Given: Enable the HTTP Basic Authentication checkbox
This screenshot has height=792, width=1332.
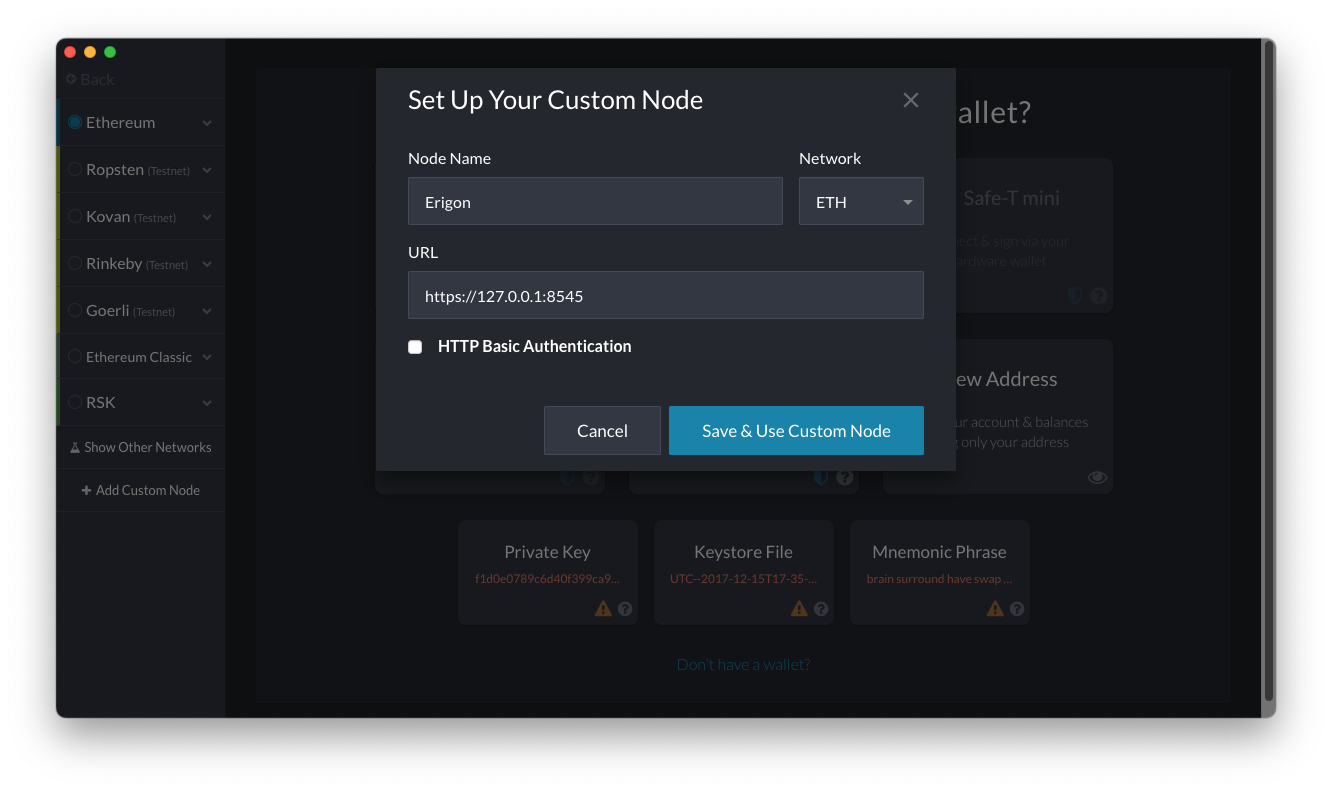Looking at the screenshot, I should [415, 347].
